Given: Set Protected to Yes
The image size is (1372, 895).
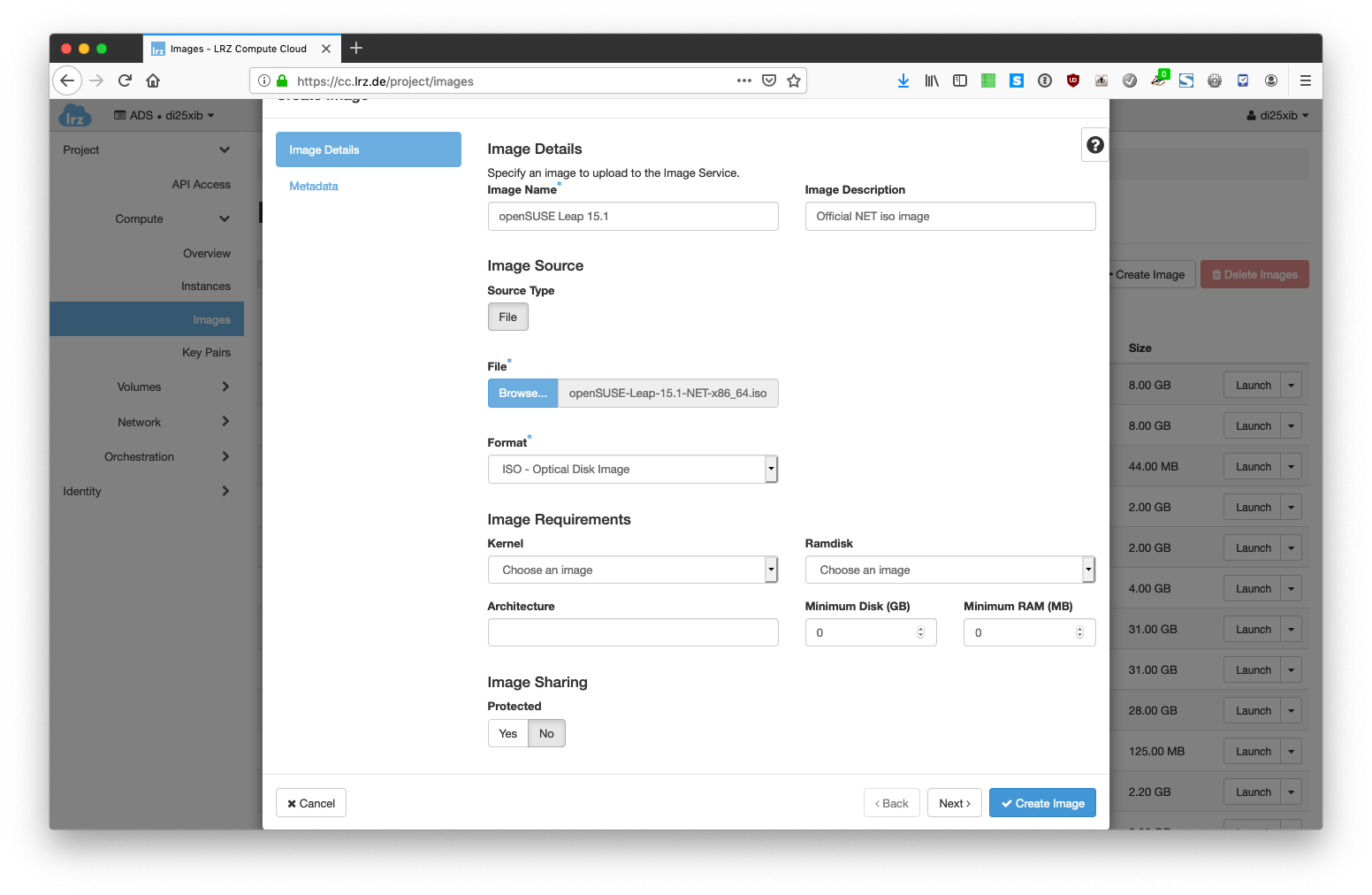Looking at the screenshot, I should click(507, 733).
